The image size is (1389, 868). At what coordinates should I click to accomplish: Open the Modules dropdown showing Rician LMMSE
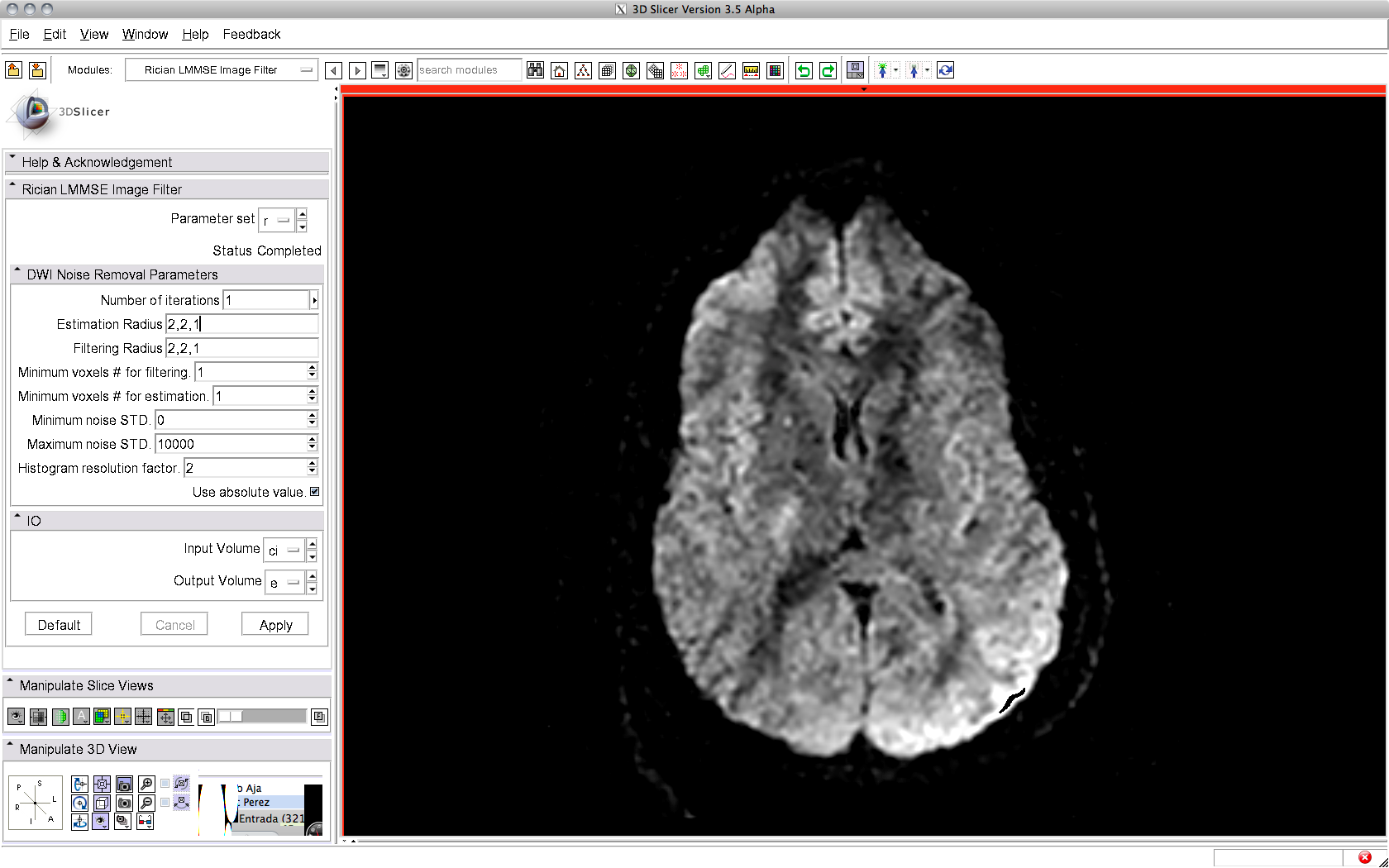222,70
